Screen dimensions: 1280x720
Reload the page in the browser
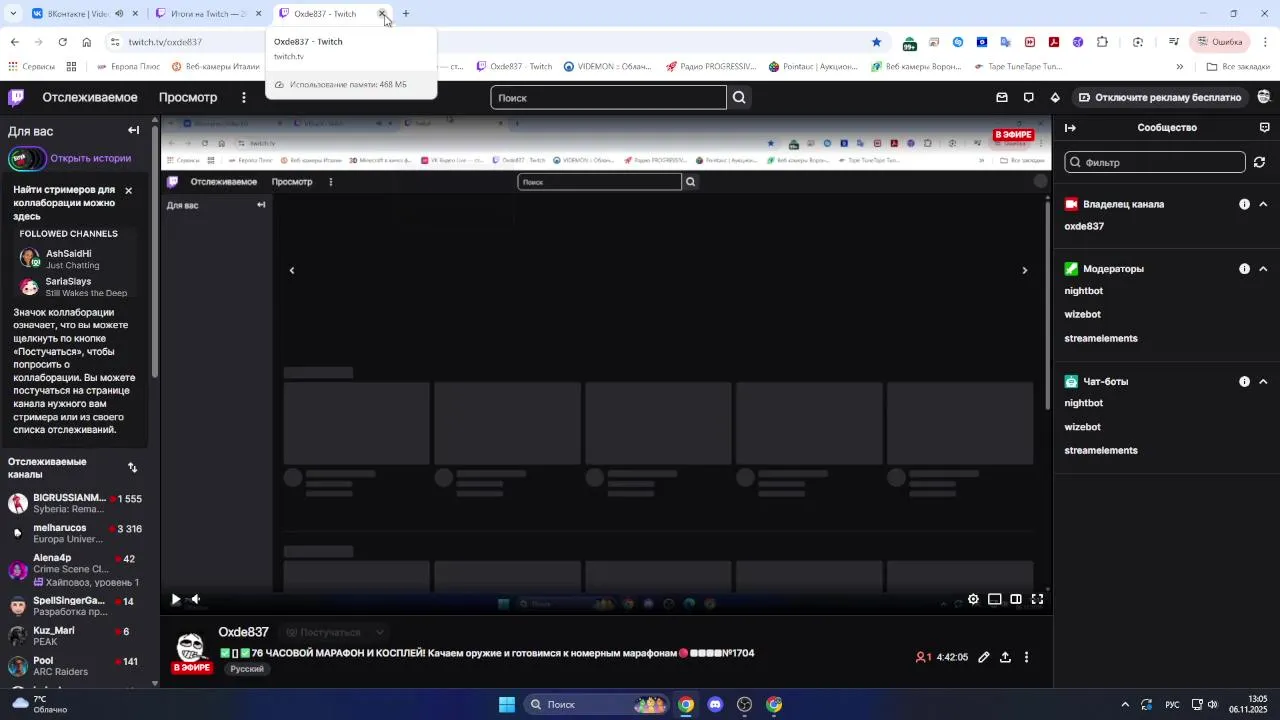click(x=62, y=42)
